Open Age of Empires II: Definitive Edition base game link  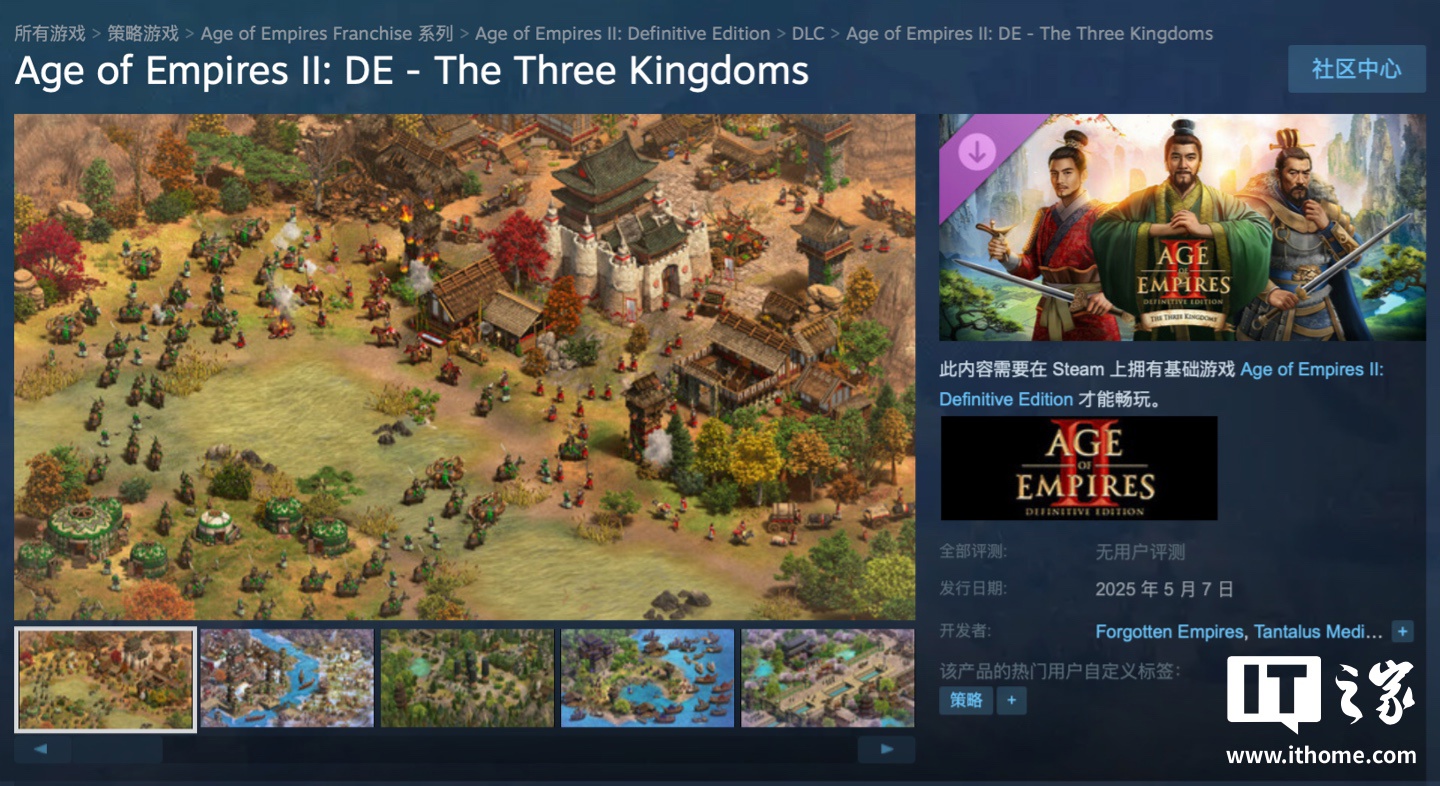coord(1161,384)
